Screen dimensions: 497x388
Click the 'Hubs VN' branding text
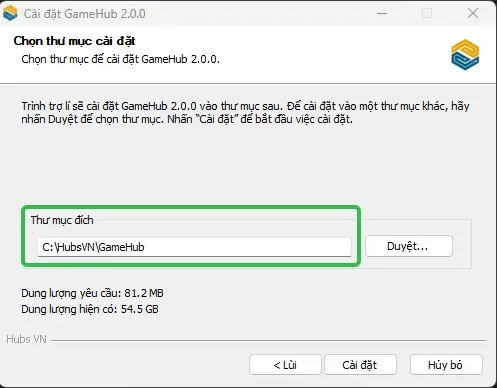[26, 339]
